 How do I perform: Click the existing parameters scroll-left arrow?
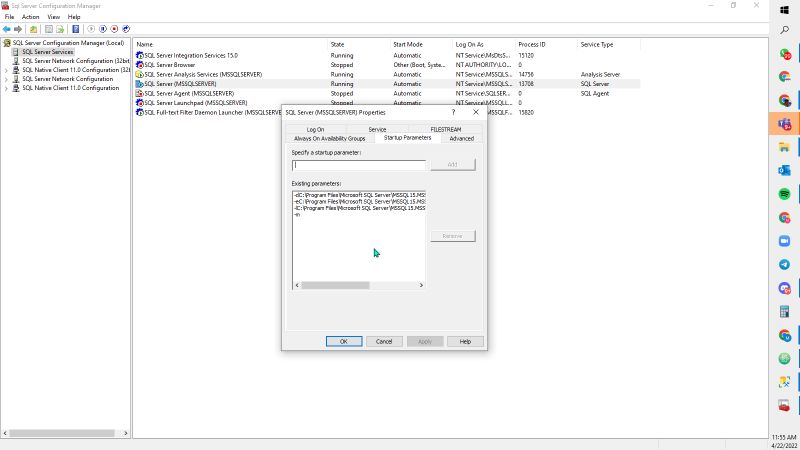[297, 285]
